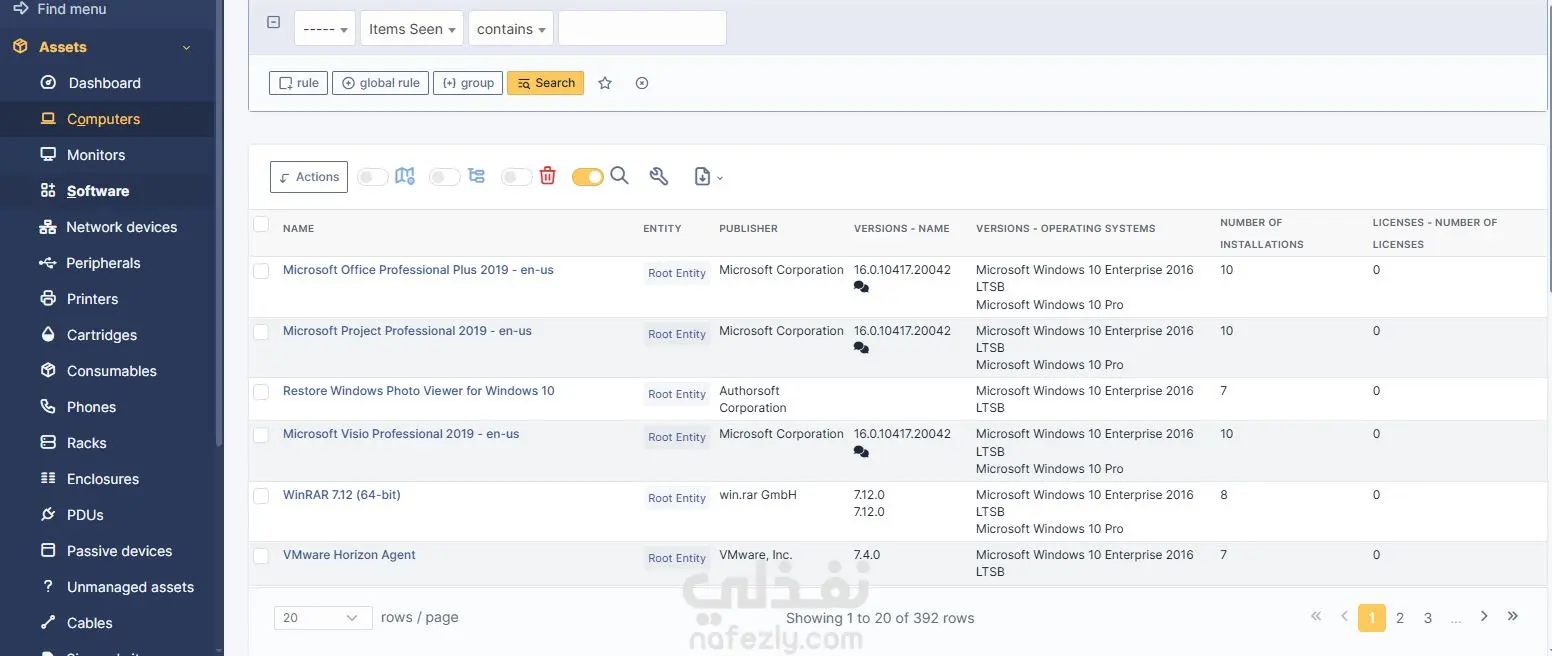1552x656 pixels.
Task: Click the red trash bin icon
Action: (547, 176)
